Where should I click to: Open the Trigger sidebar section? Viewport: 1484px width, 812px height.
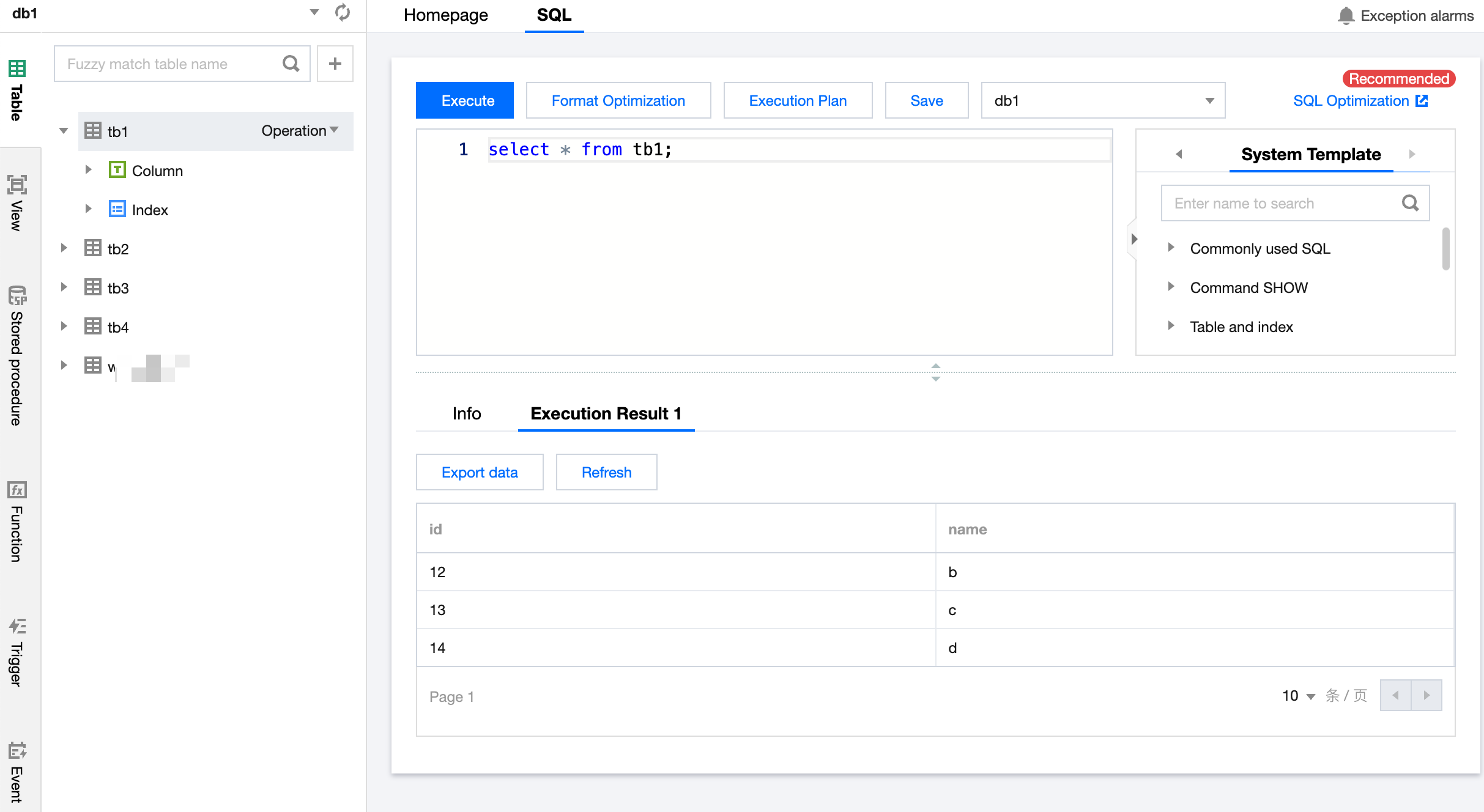pyautogui.click(x=17, y=652)
